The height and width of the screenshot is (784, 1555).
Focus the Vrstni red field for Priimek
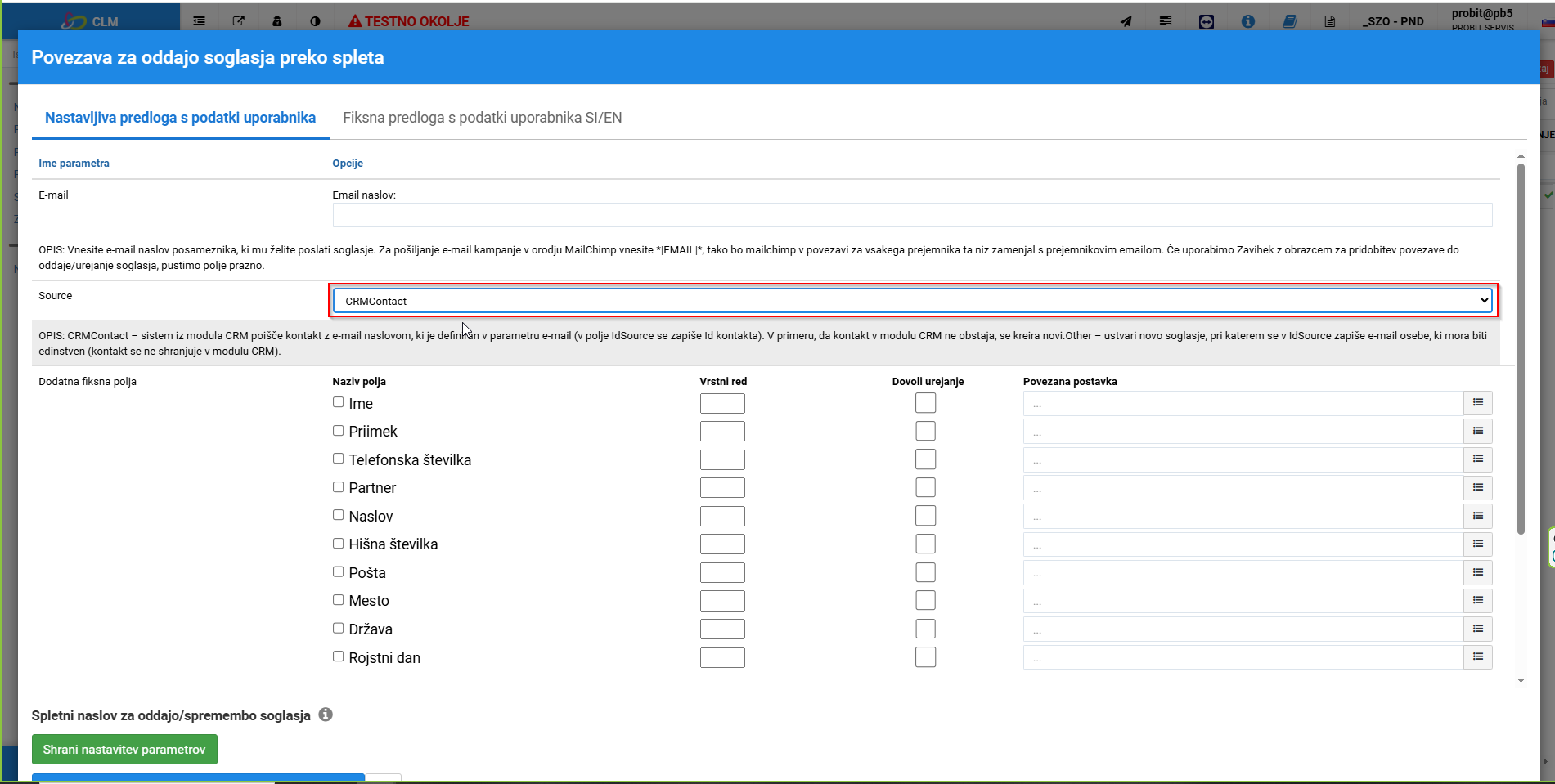[x=722, y=431]
